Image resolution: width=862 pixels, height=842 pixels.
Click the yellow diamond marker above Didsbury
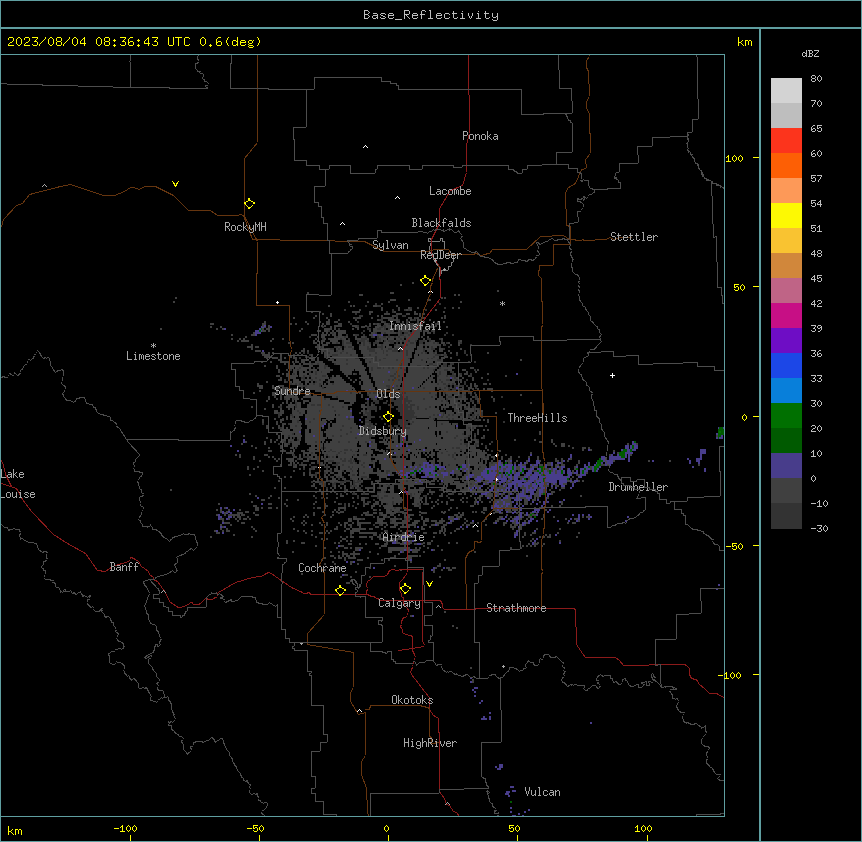[x=388, y=417]
